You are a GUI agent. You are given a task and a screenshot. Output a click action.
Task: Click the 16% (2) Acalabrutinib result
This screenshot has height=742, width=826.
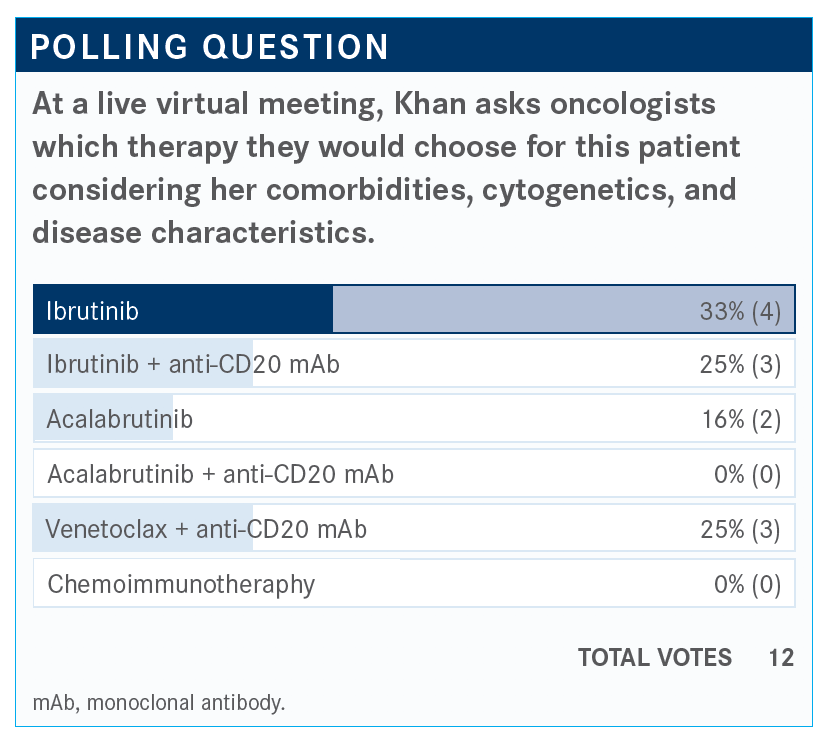click(741, 420)
